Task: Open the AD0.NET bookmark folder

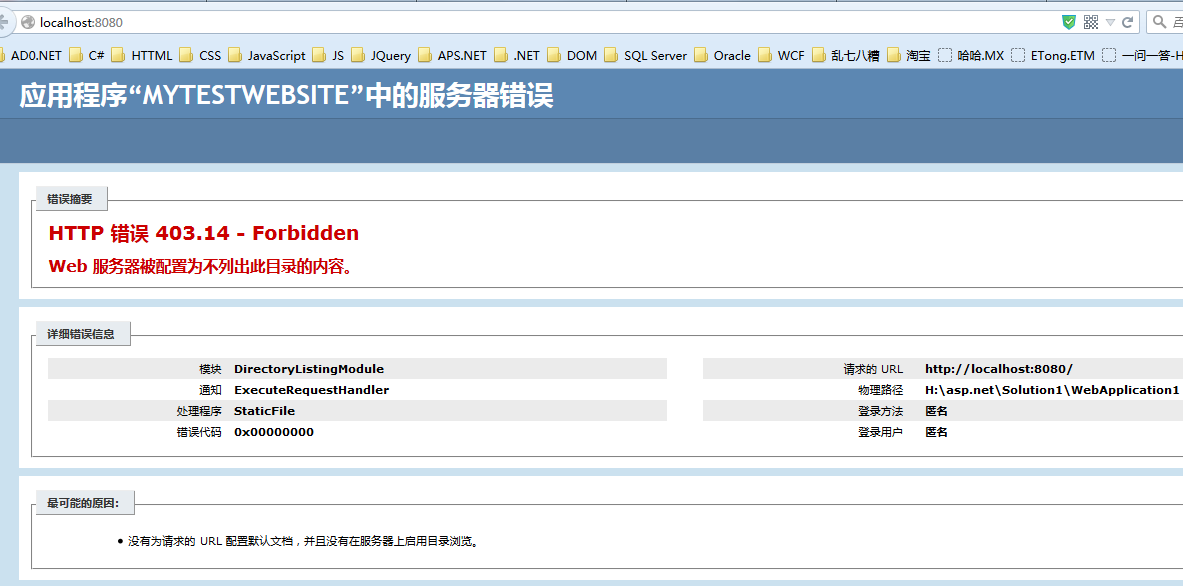Action: click(x=30, y=55)
